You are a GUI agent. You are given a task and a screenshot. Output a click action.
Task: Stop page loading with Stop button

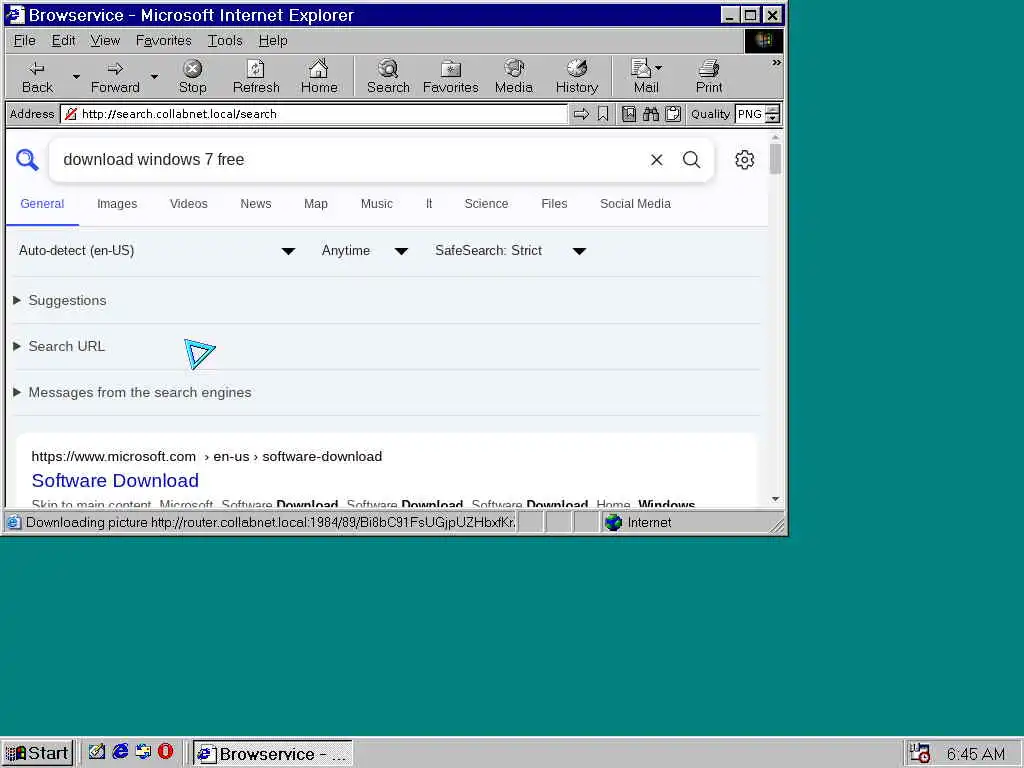(193, 77)
